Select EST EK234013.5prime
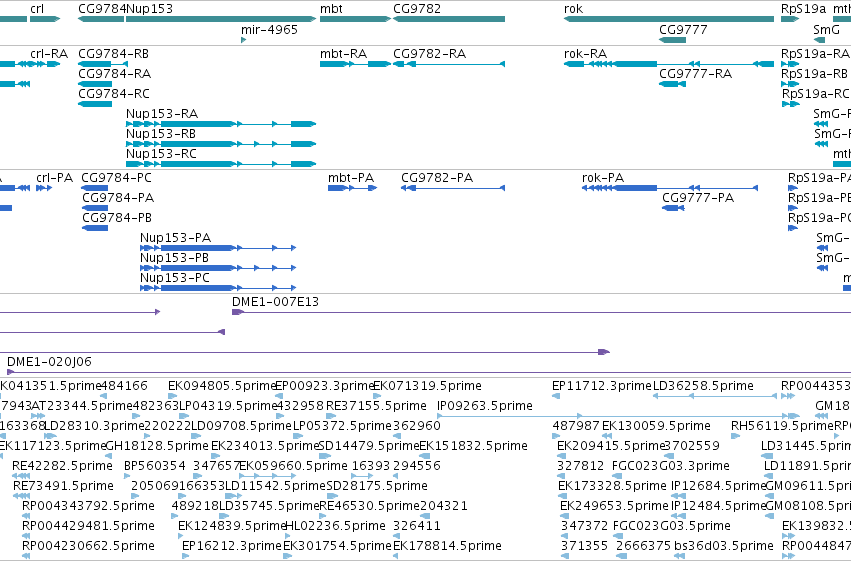This screenshot has width=851, height=561. pos(265,446)
